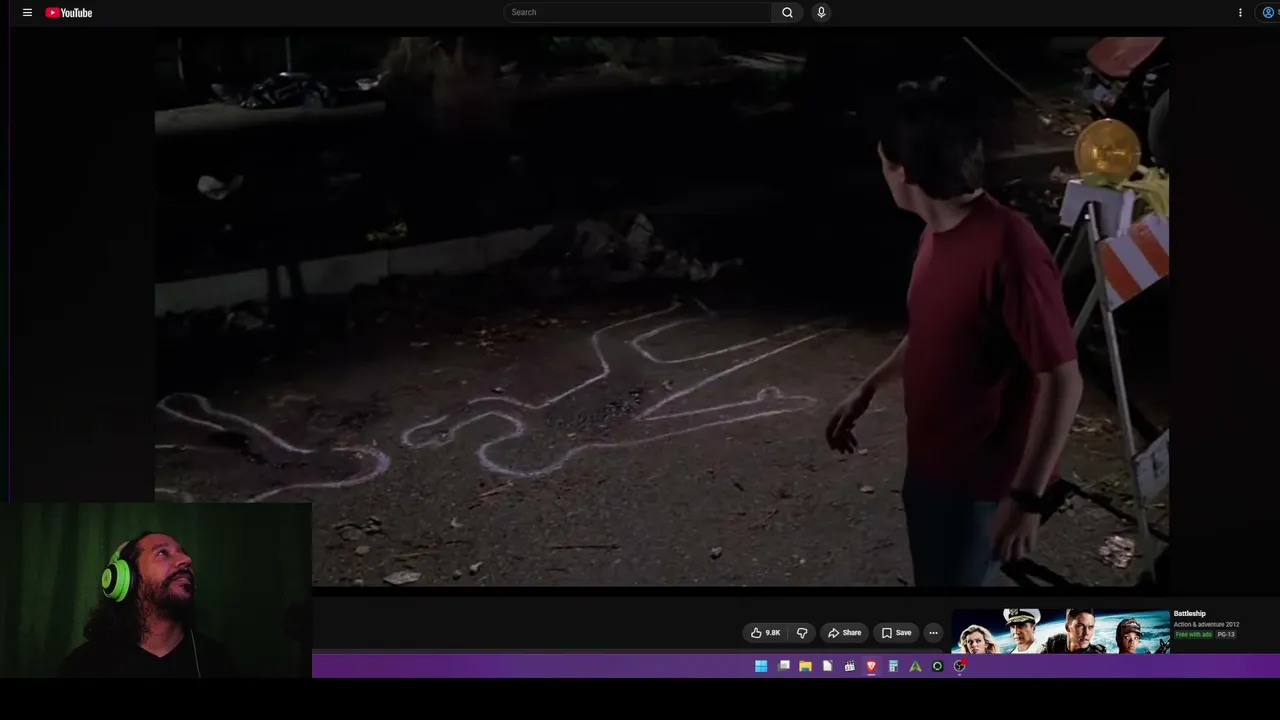This screenshot has height=720, width=1280.
Task: Launch File Explorer from the taskbar
Action: click(805, 666)
